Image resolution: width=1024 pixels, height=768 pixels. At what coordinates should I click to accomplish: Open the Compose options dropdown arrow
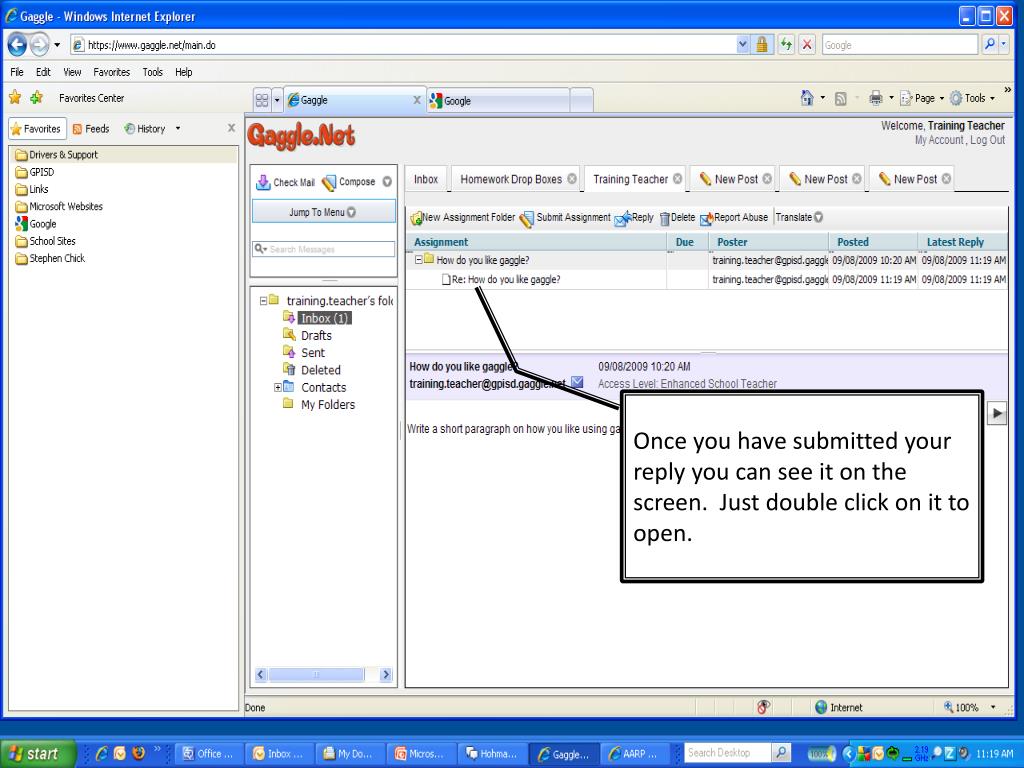(387, 182)
